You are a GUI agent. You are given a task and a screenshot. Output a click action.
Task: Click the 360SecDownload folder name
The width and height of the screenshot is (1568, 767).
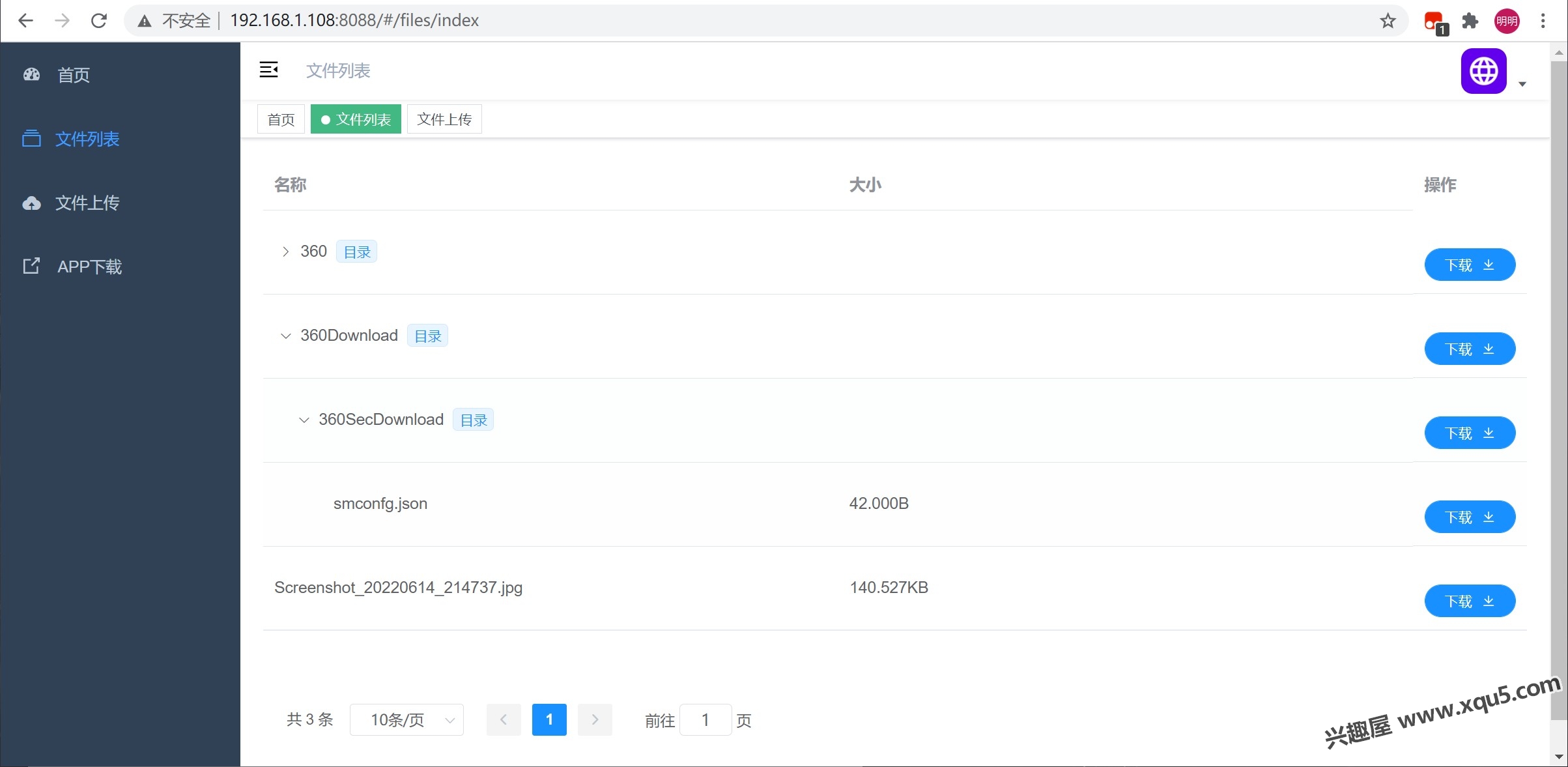coord(381,420)
